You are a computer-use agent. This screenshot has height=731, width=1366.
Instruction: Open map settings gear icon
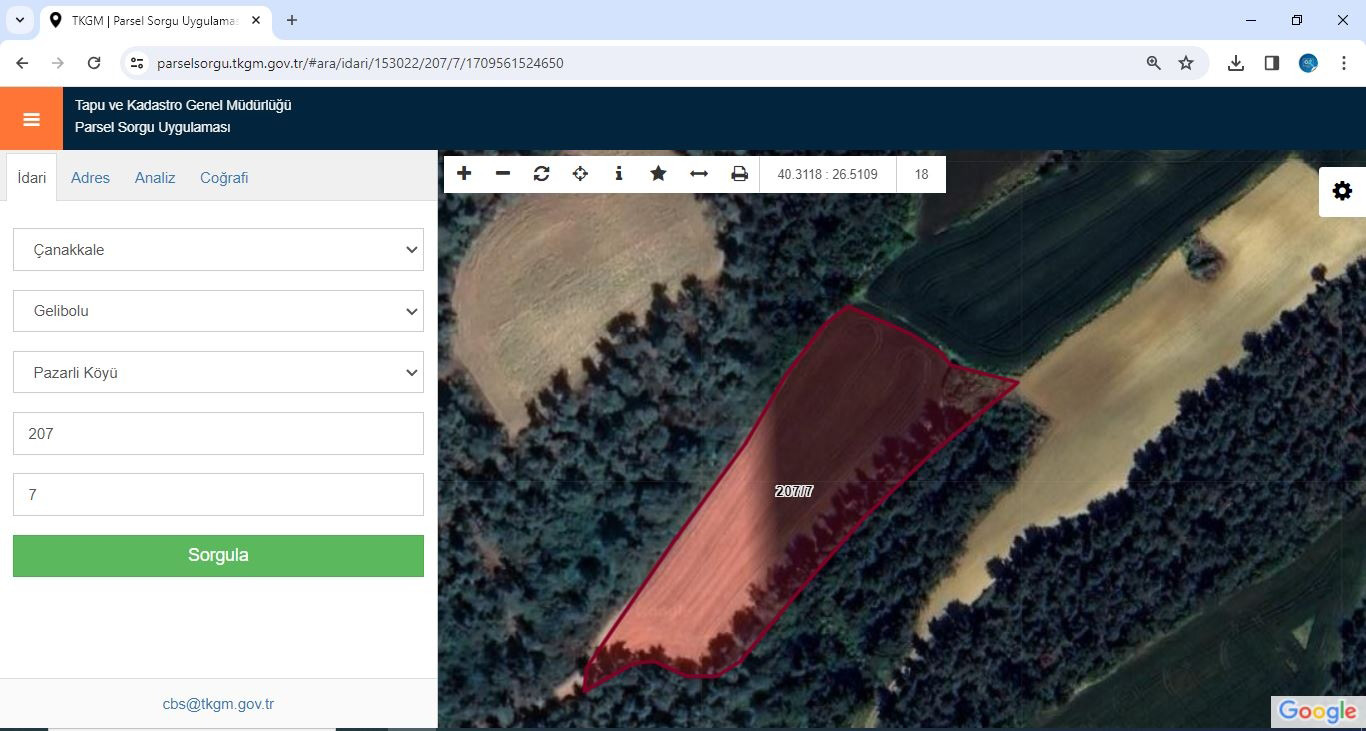pyautogui.click(x=1342, y=191)
